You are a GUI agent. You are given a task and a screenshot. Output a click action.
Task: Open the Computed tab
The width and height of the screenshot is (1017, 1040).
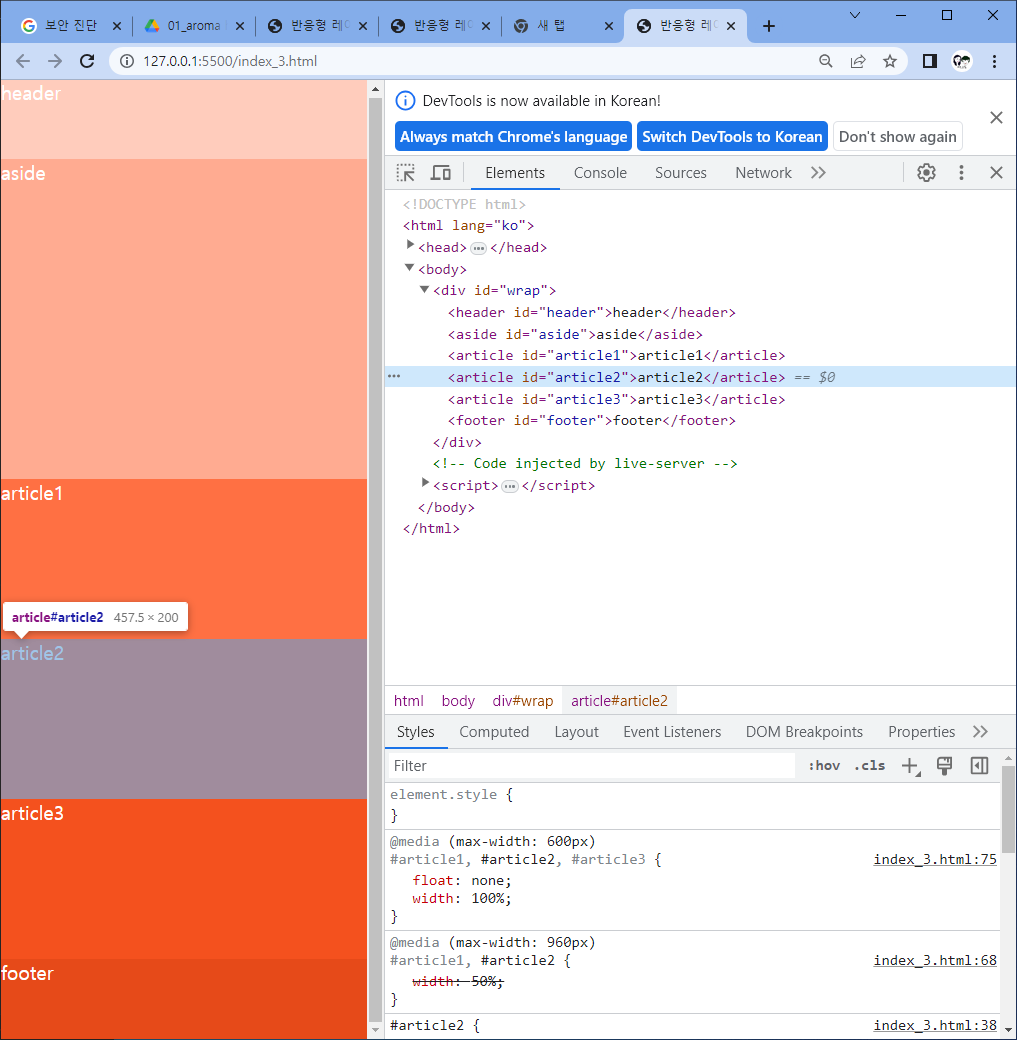[494, 732]
